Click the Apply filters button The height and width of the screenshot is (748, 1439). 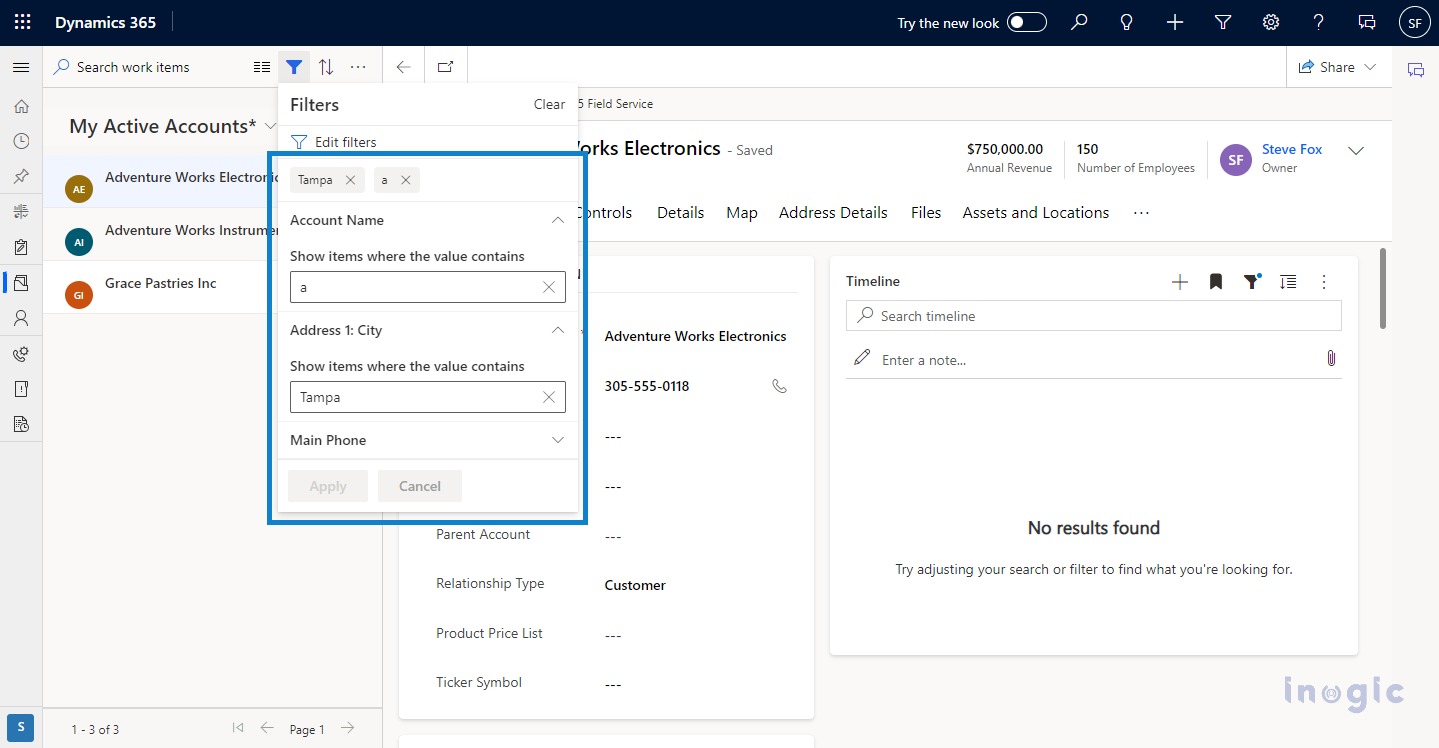point(328,486)
